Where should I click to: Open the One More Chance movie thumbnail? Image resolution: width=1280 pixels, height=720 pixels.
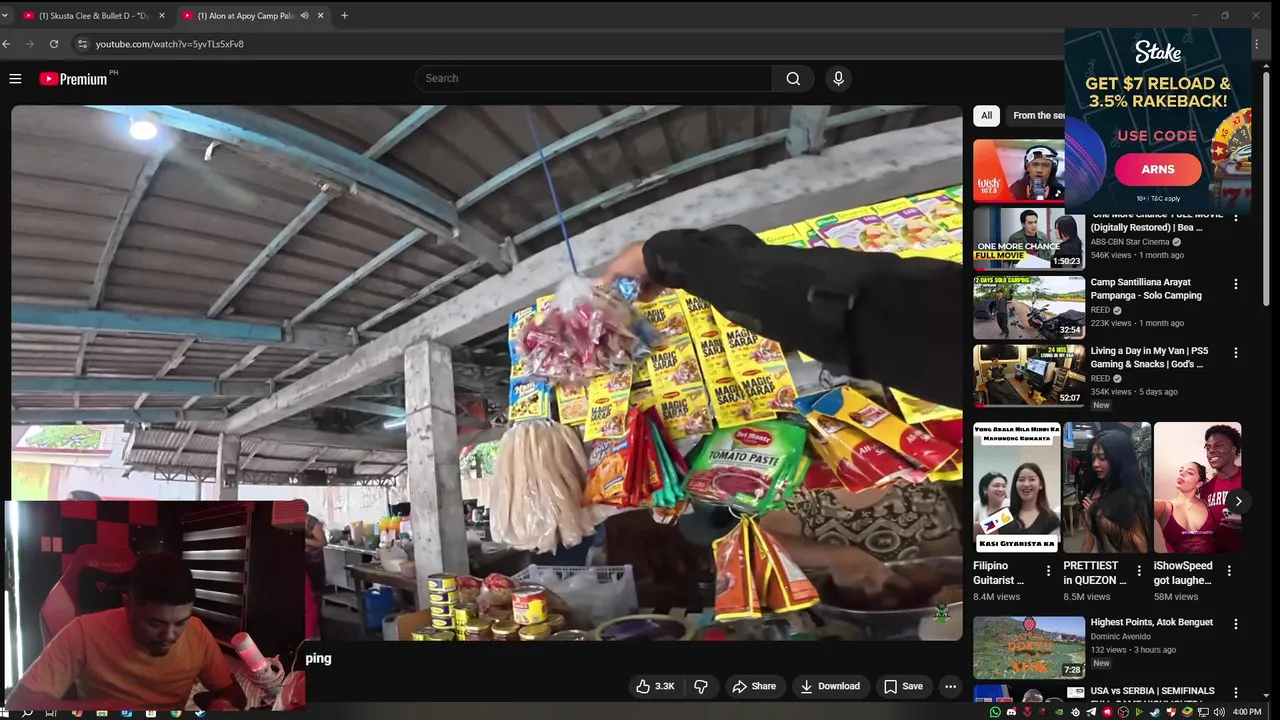tap(1029, 239)
